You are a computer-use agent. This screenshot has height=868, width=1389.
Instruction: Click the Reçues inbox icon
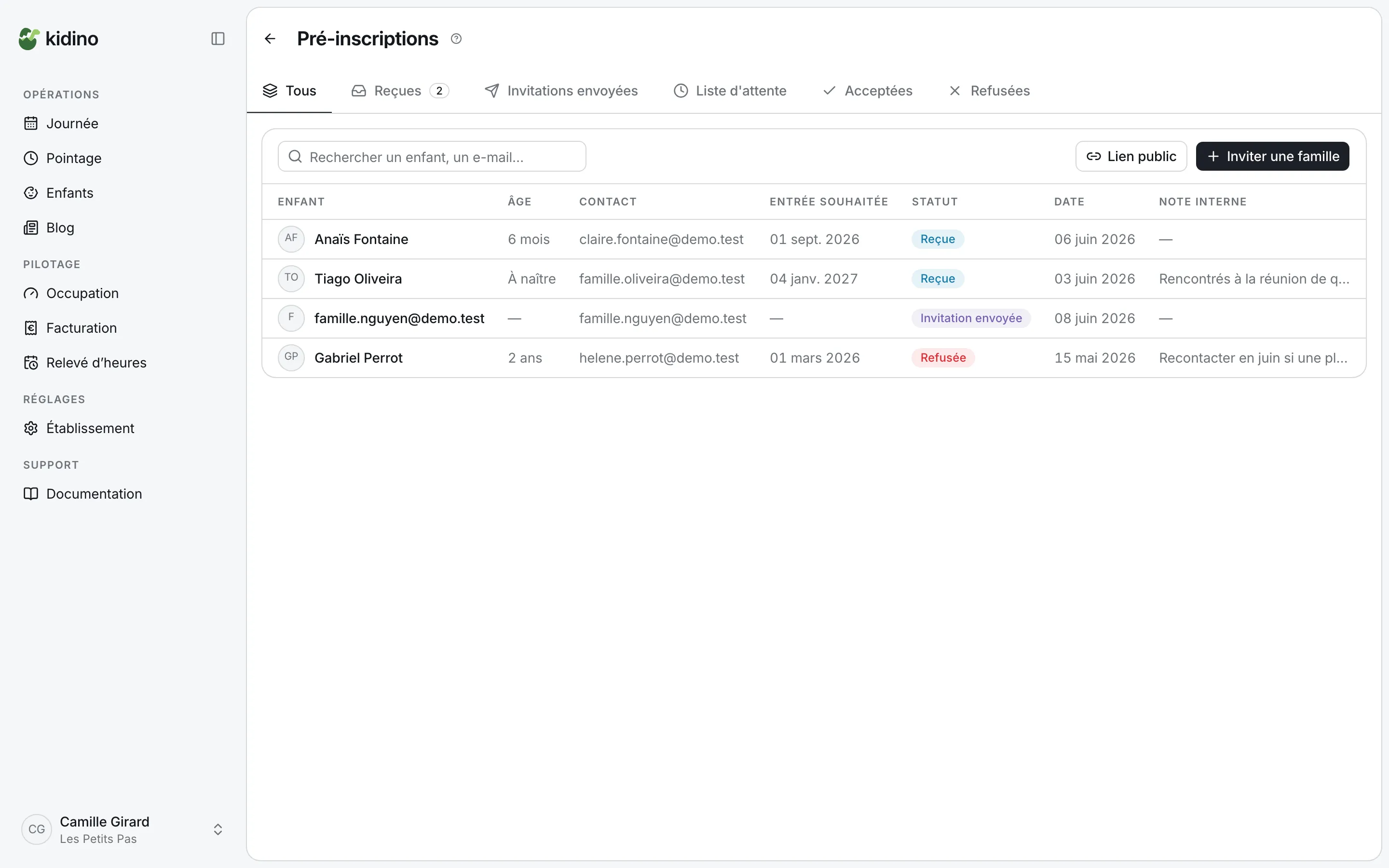pos(359,91)
